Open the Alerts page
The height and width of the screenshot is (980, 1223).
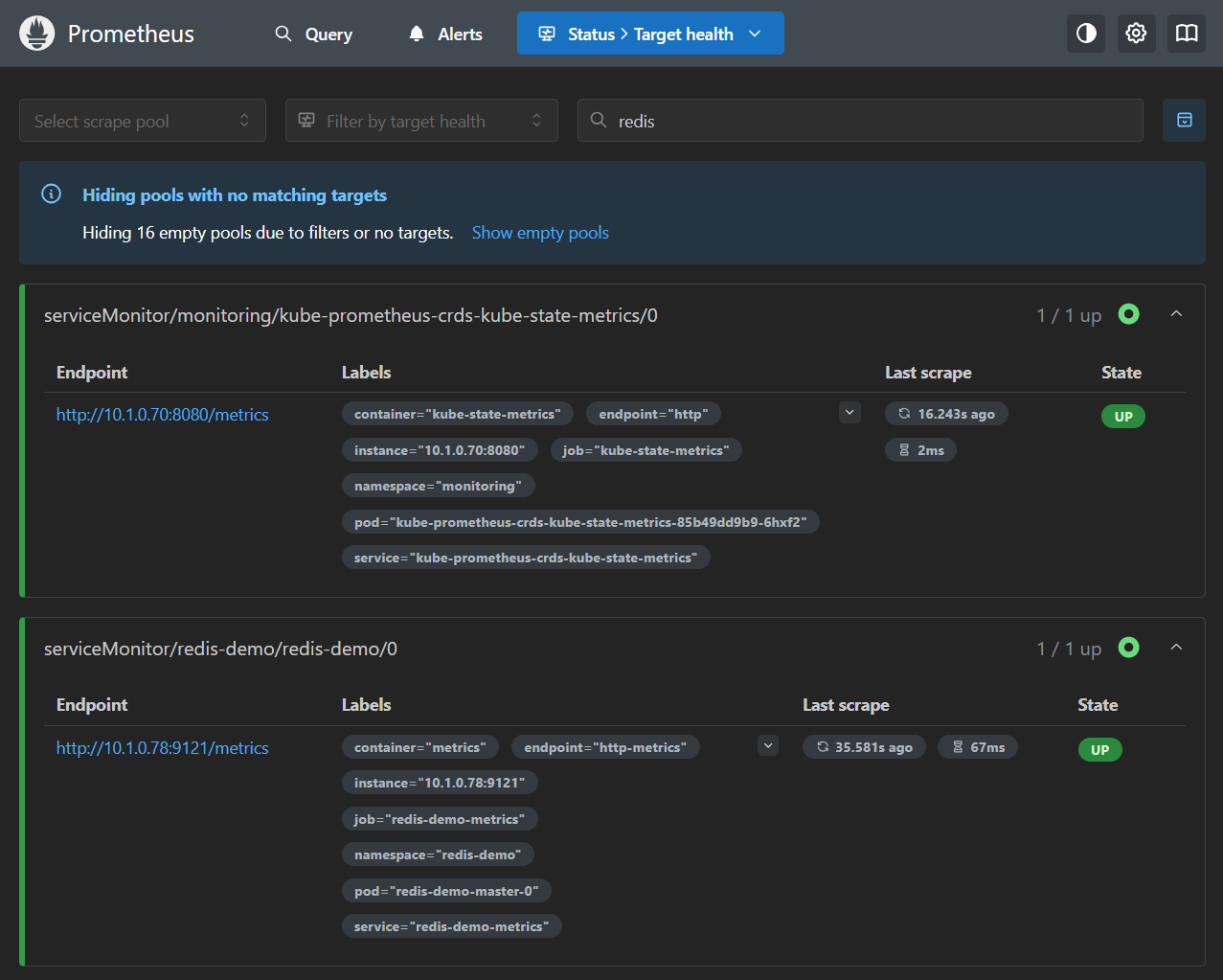coord(445,34)
